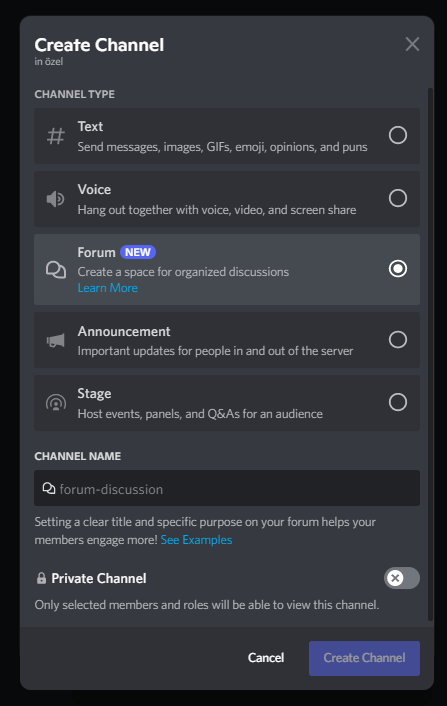Enable the Private Channel toggle

[402, 578]
